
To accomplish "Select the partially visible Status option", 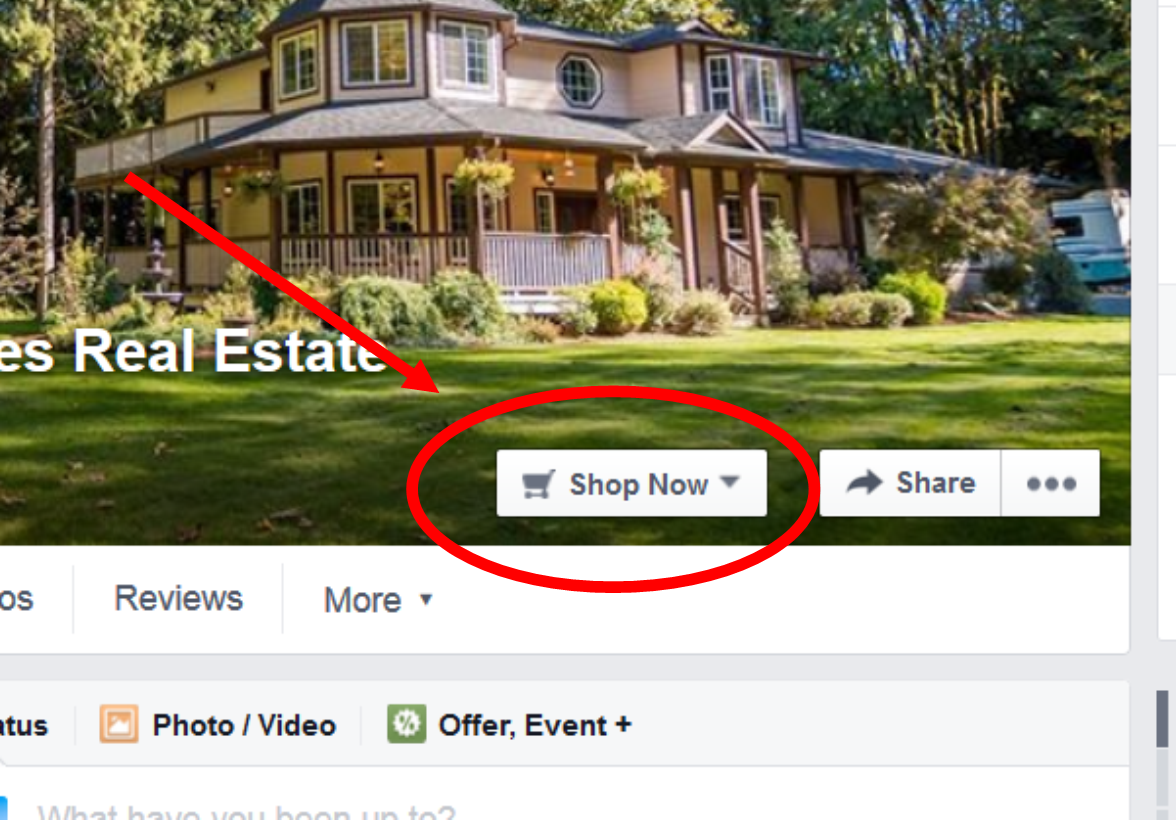I will pyautogui.click(x=24, y=725).
